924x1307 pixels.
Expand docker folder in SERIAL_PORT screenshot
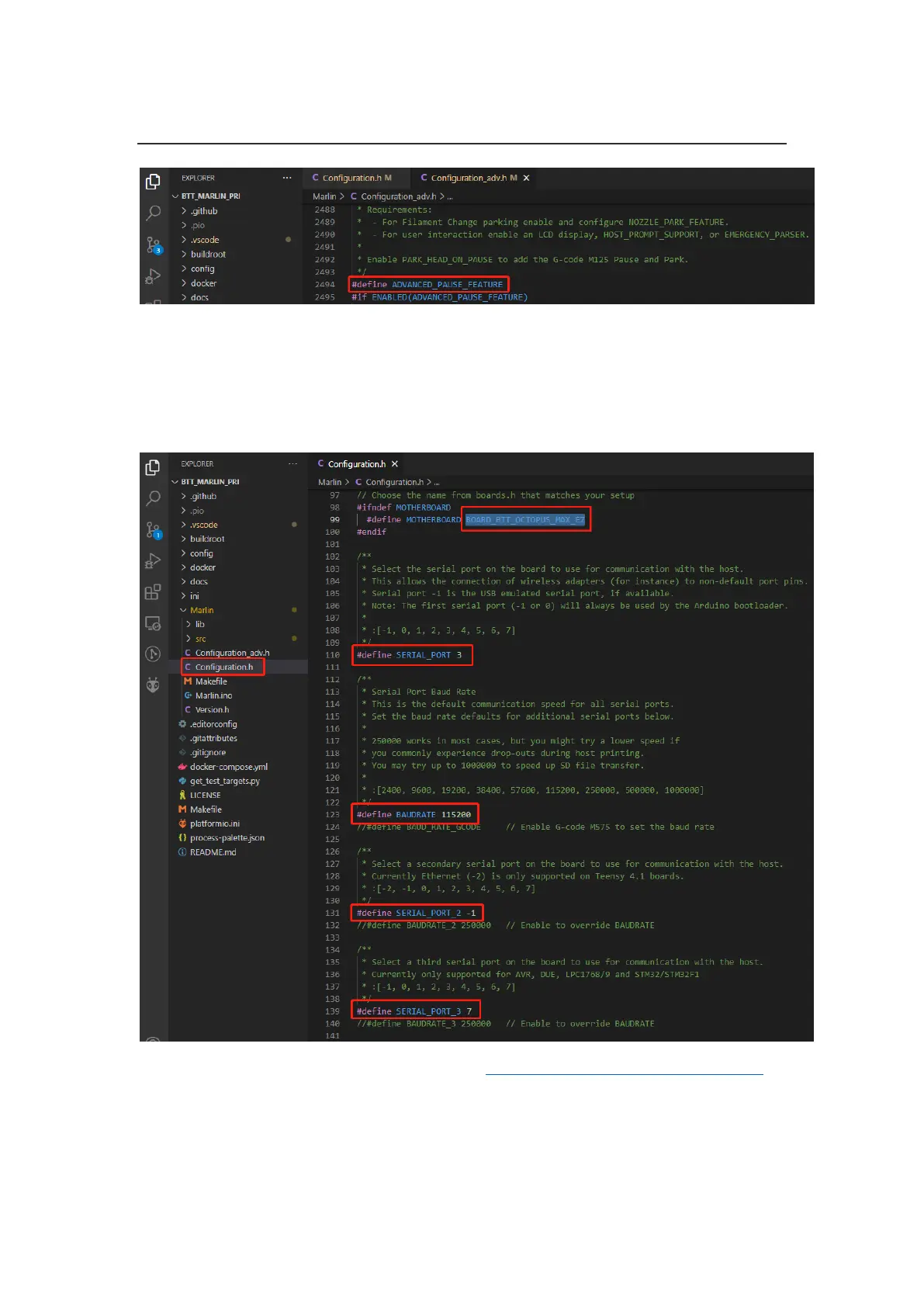point(183,567)
